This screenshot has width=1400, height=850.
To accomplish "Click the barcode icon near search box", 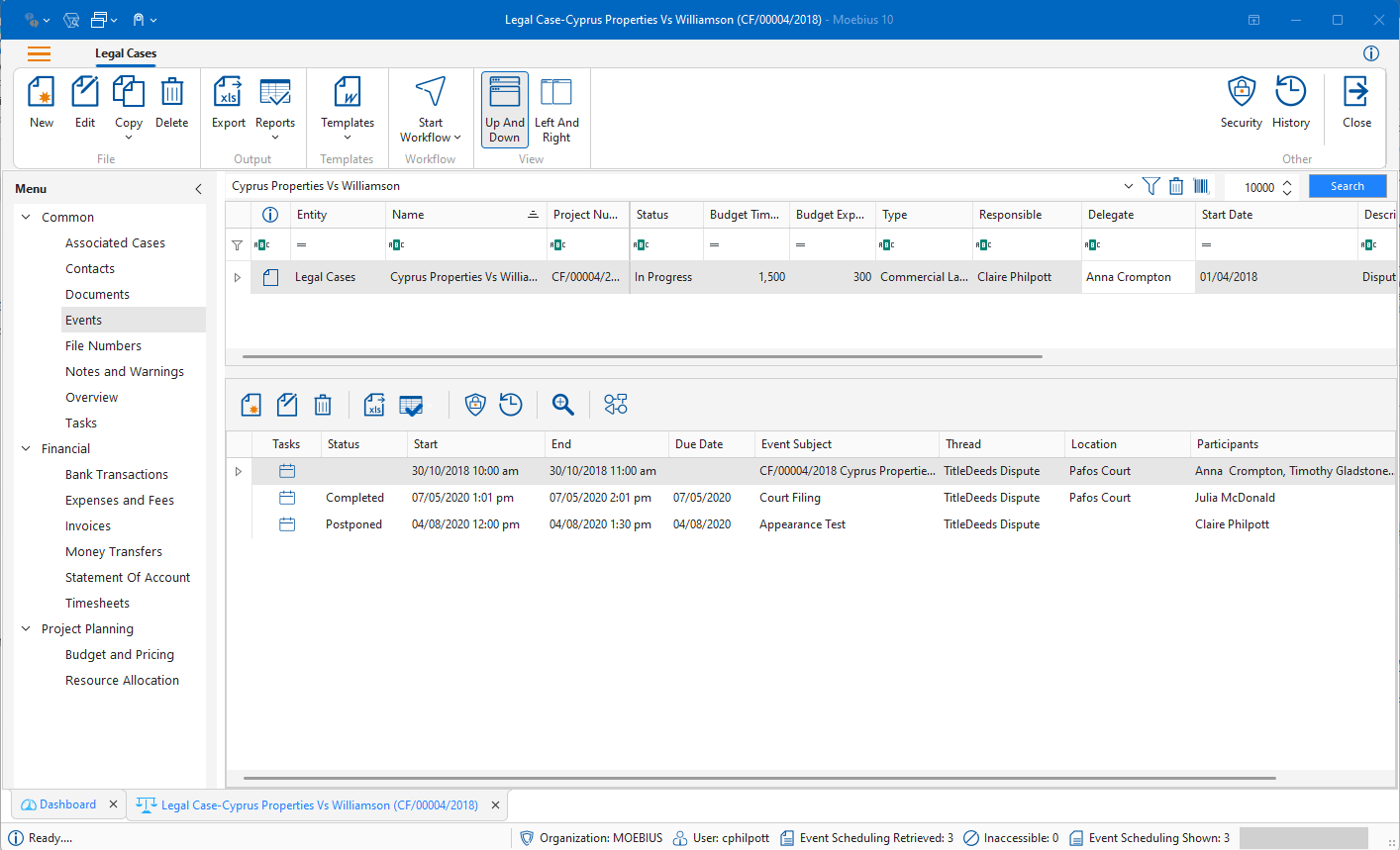I will pos(1201,186).
